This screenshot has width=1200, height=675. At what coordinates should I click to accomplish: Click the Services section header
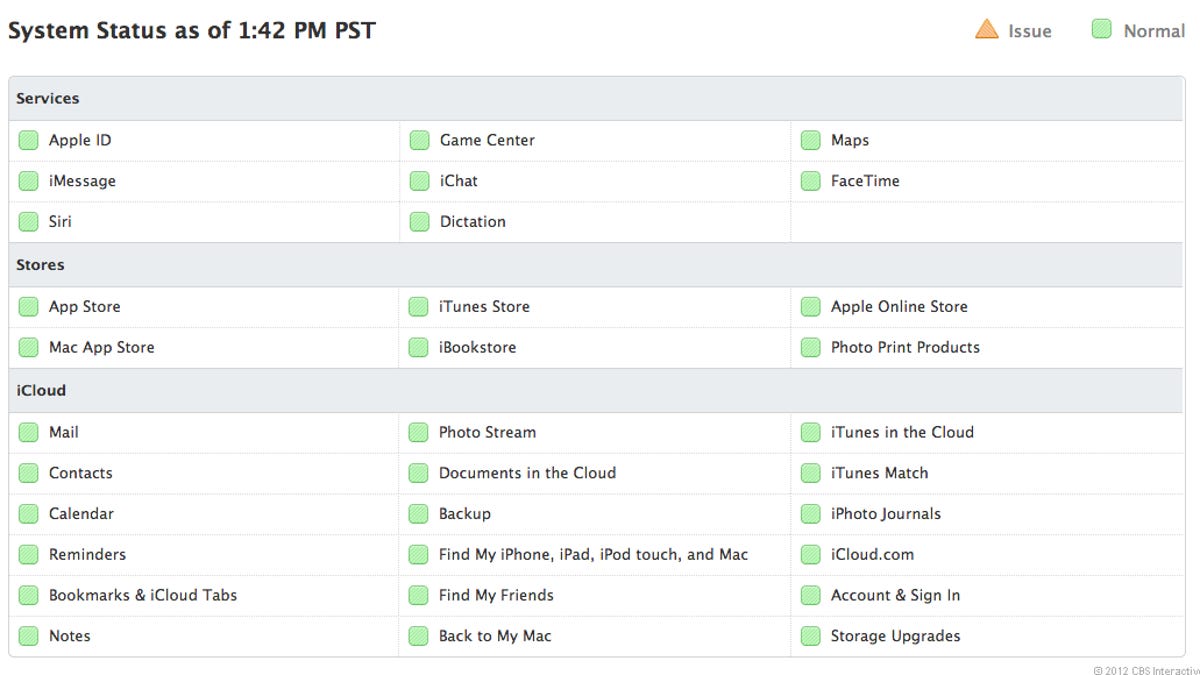tap(48, 99)
